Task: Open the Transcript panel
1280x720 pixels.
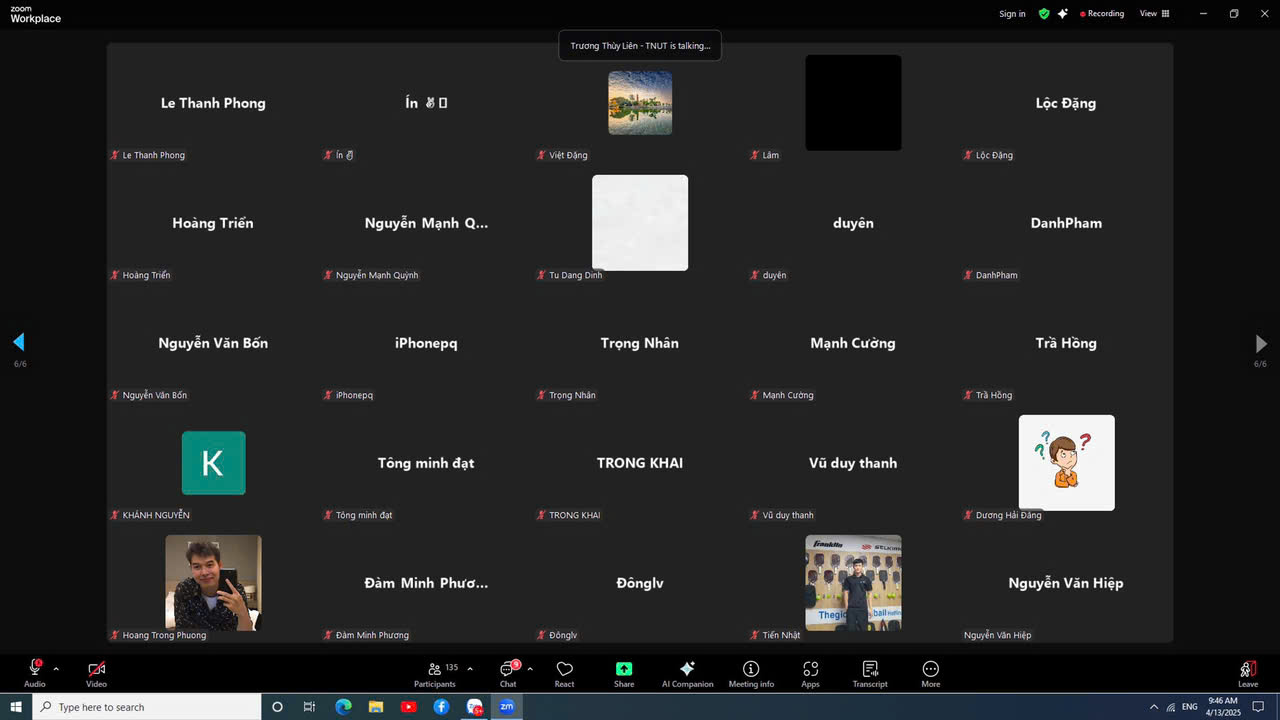Action: click(870, 673)
